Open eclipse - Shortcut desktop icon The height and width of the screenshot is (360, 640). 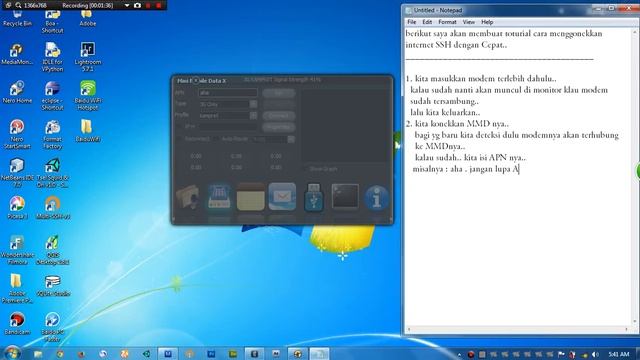tap(52, 95)
